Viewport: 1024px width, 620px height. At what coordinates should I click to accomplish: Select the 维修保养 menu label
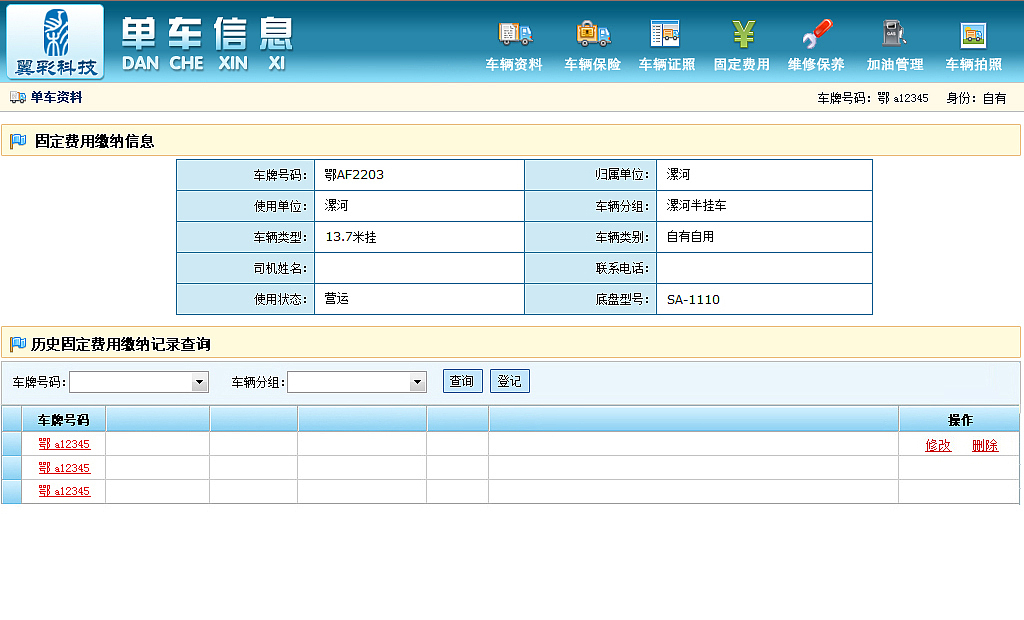click(816, 65)
